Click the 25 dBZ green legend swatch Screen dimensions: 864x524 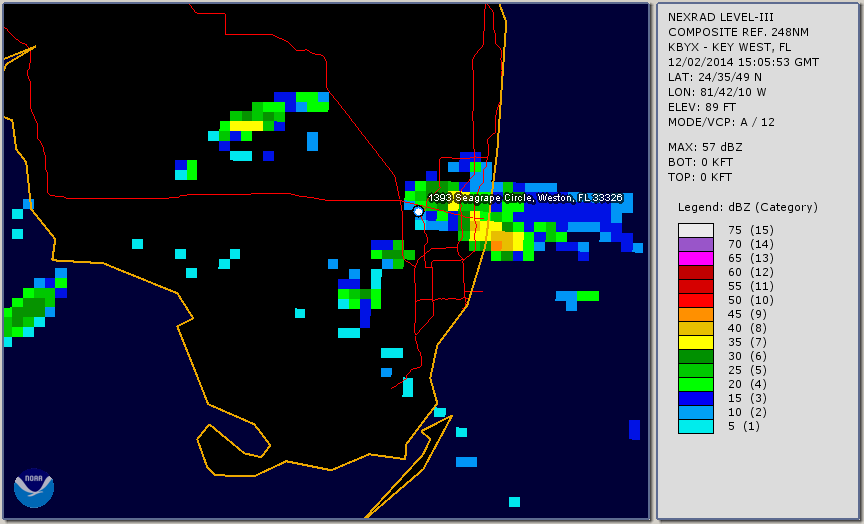695,371
